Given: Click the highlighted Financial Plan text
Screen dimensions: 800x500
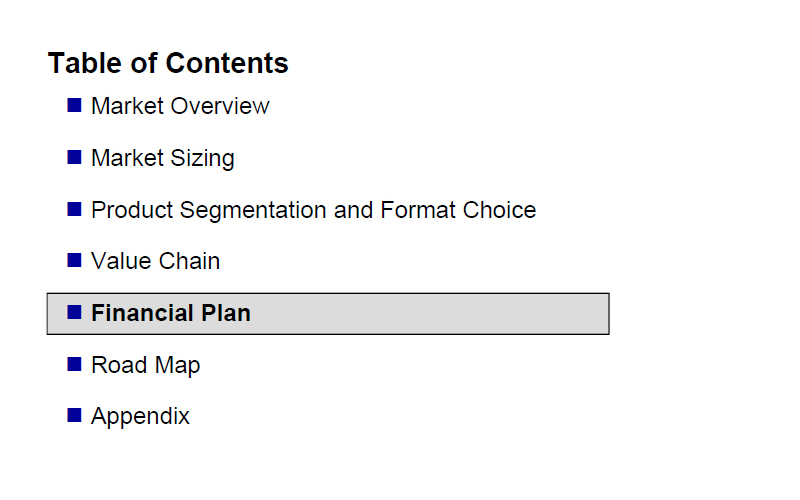Looking at the screenshot, I should (x=171, y=313).
